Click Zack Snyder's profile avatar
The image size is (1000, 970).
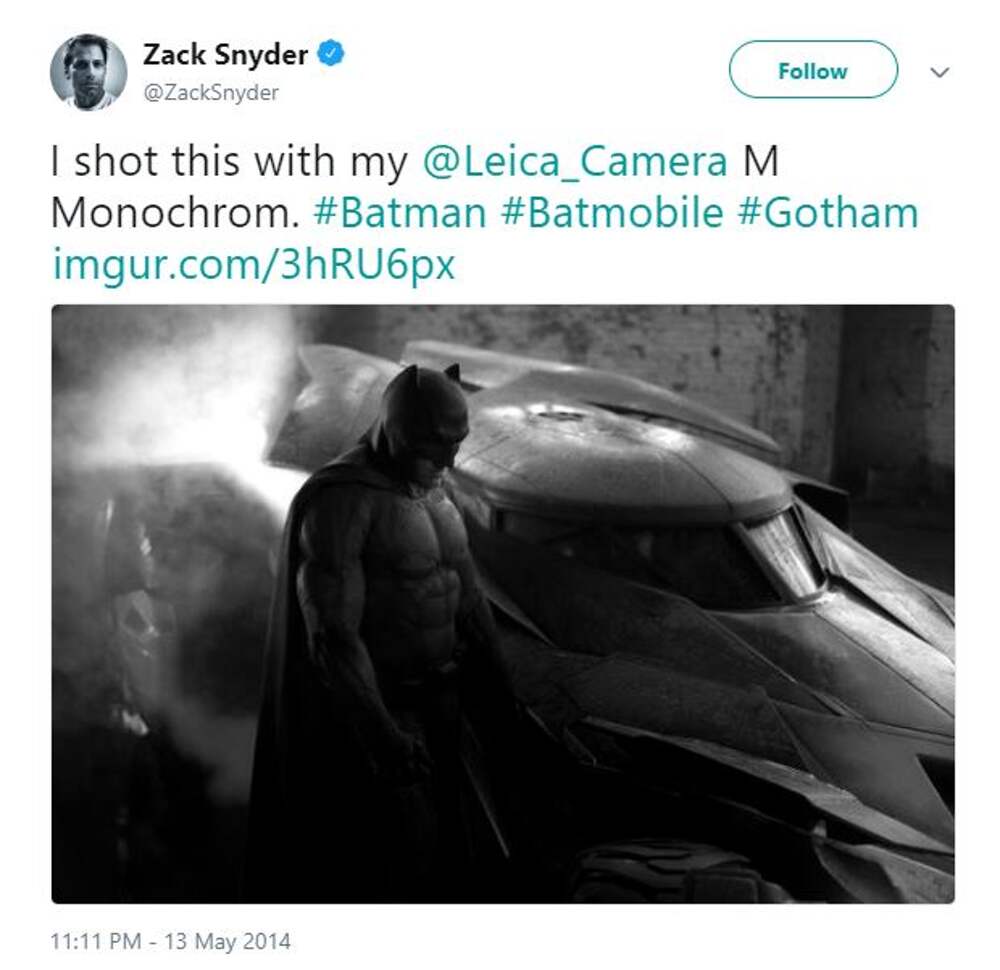pyautogui.click(x=89, y=72)
